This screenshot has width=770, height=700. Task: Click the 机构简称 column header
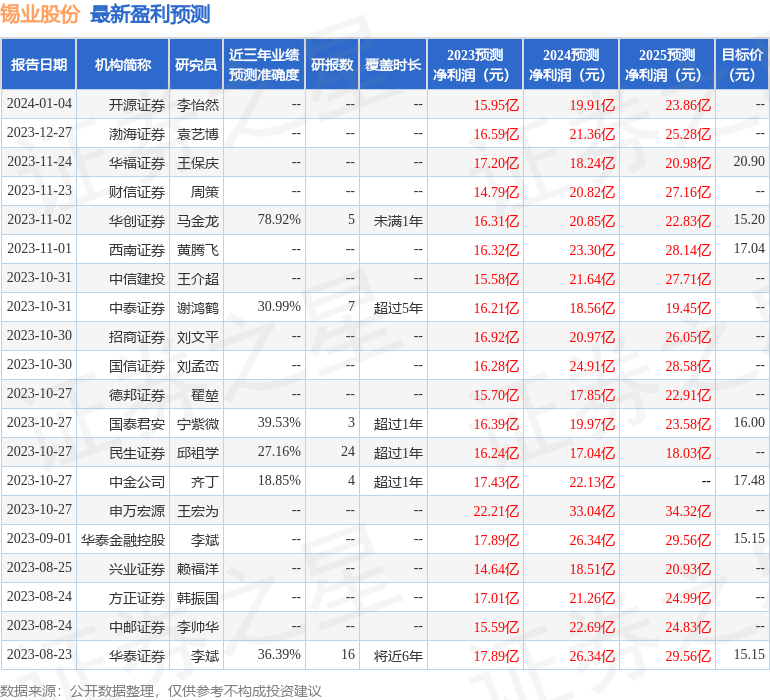tap(123, 64)
